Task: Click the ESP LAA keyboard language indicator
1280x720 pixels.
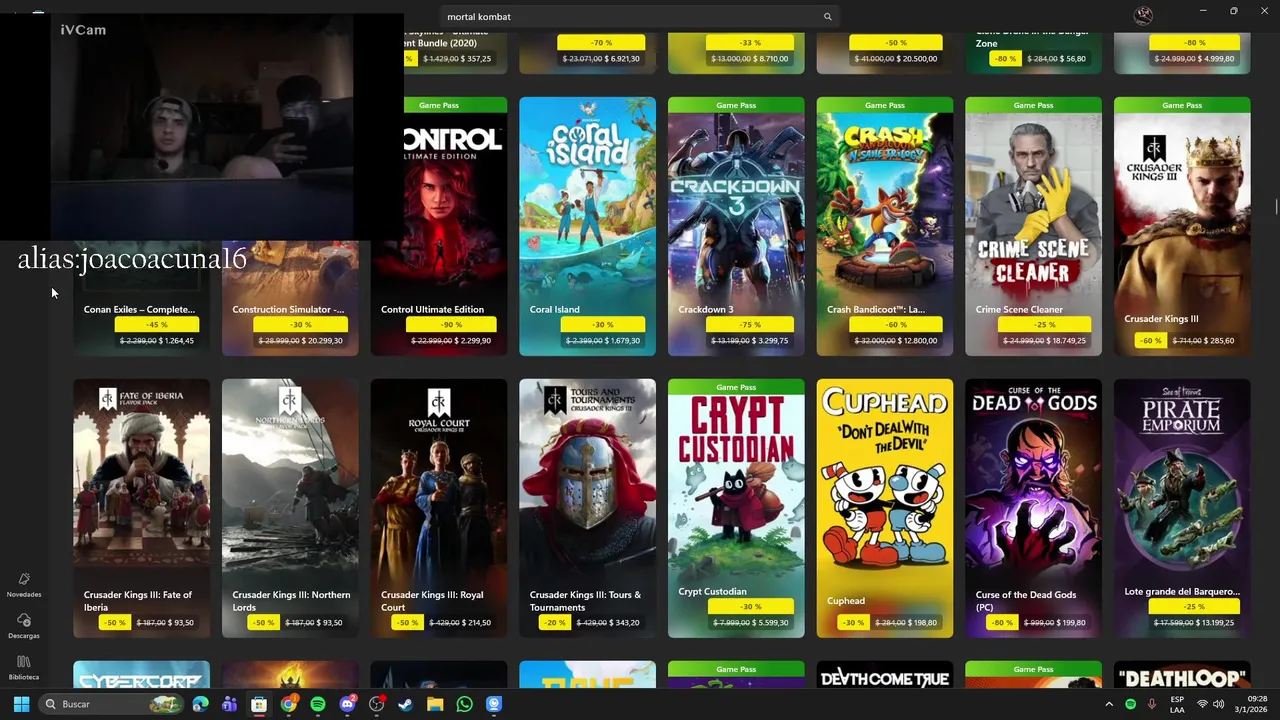Action: (x=1177, y=704)
